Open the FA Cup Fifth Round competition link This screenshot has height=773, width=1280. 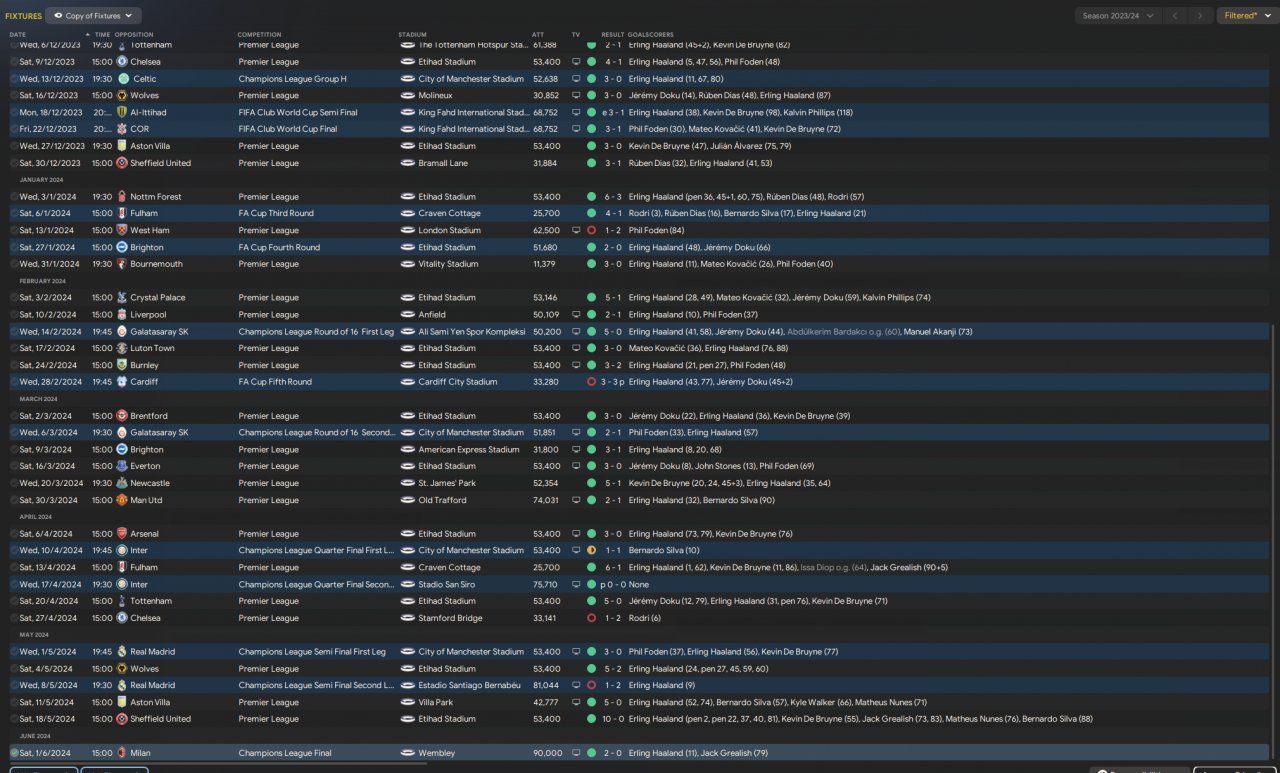[x=275, y=382]
